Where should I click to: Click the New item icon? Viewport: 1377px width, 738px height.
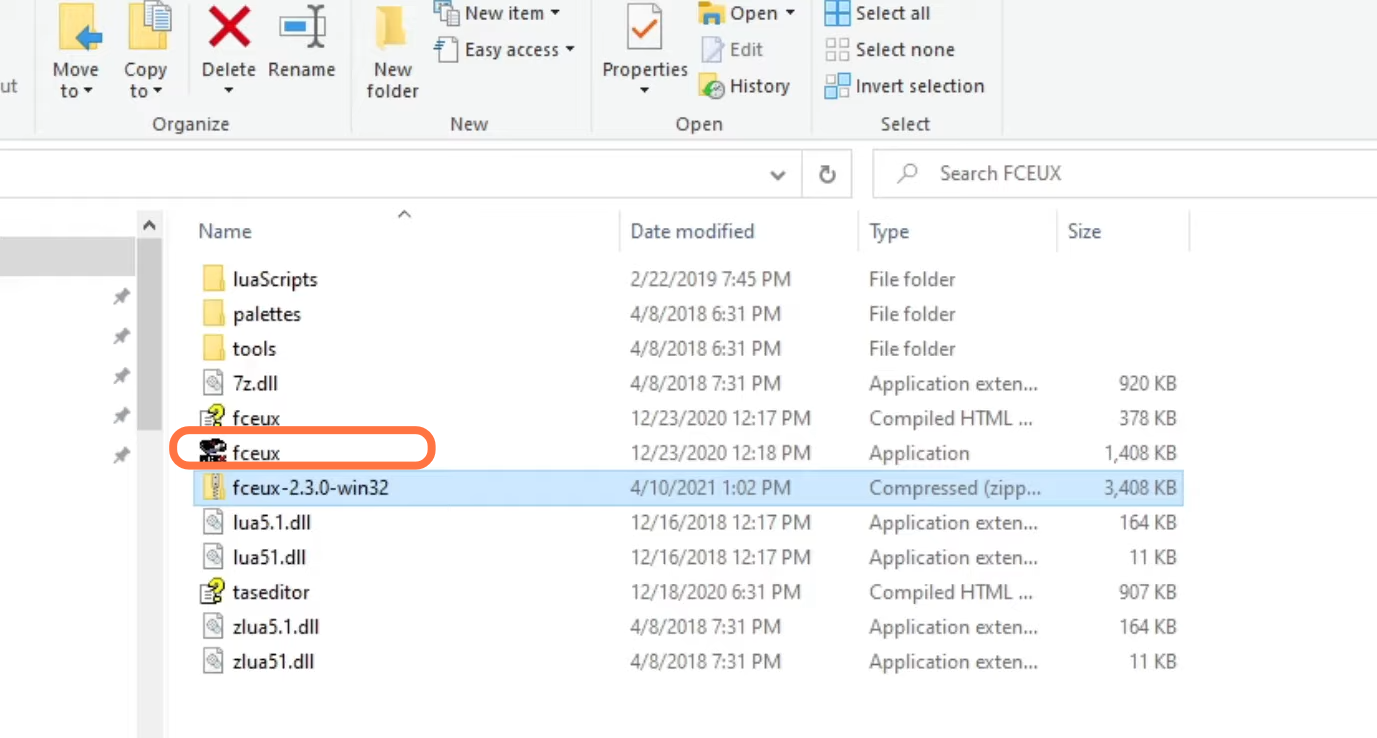tap(446, 13)
